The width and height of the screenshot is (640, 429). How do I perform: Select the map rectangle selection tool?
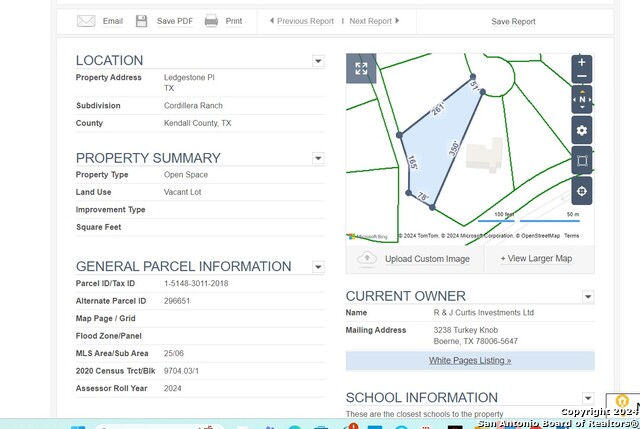tap(582, 160)
